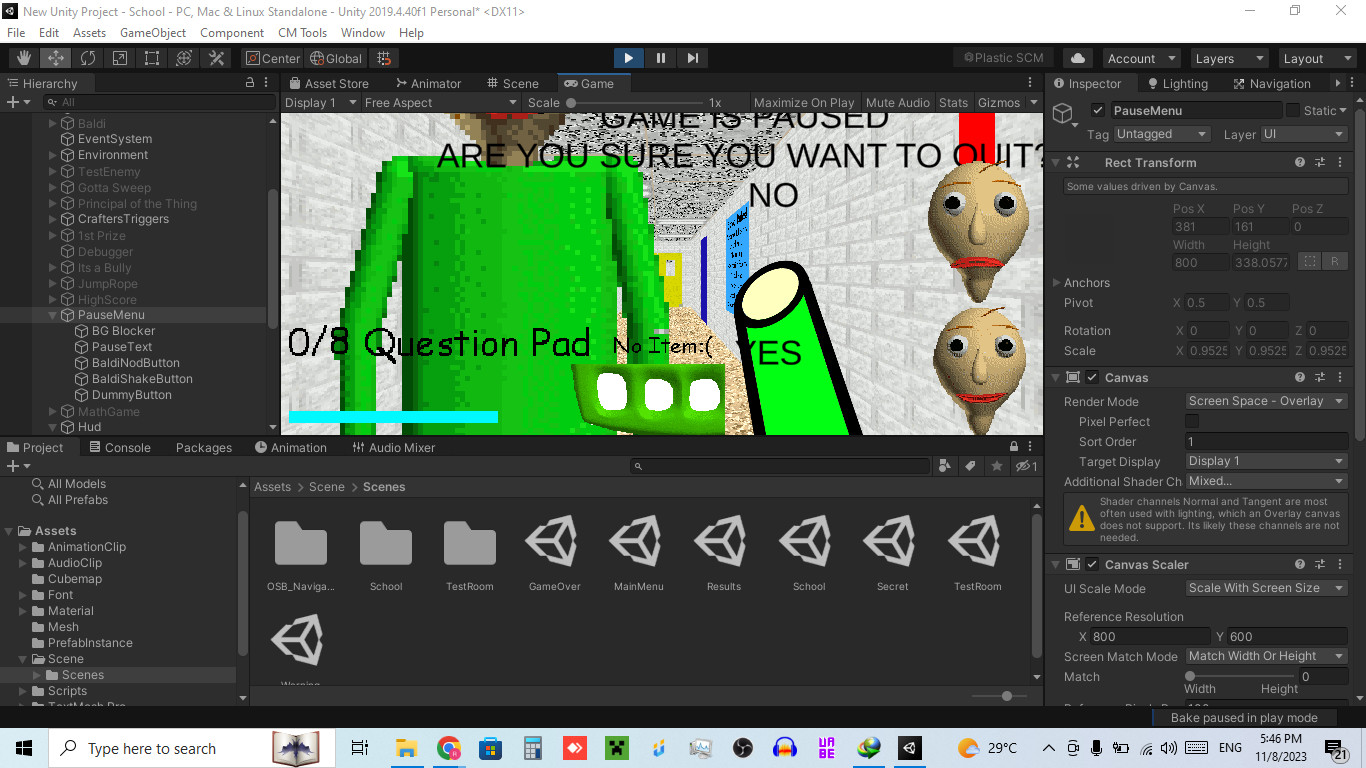Open Canvas component help icon
This screenshot has height=768, width=1366.
click(x=1300, y=377)
